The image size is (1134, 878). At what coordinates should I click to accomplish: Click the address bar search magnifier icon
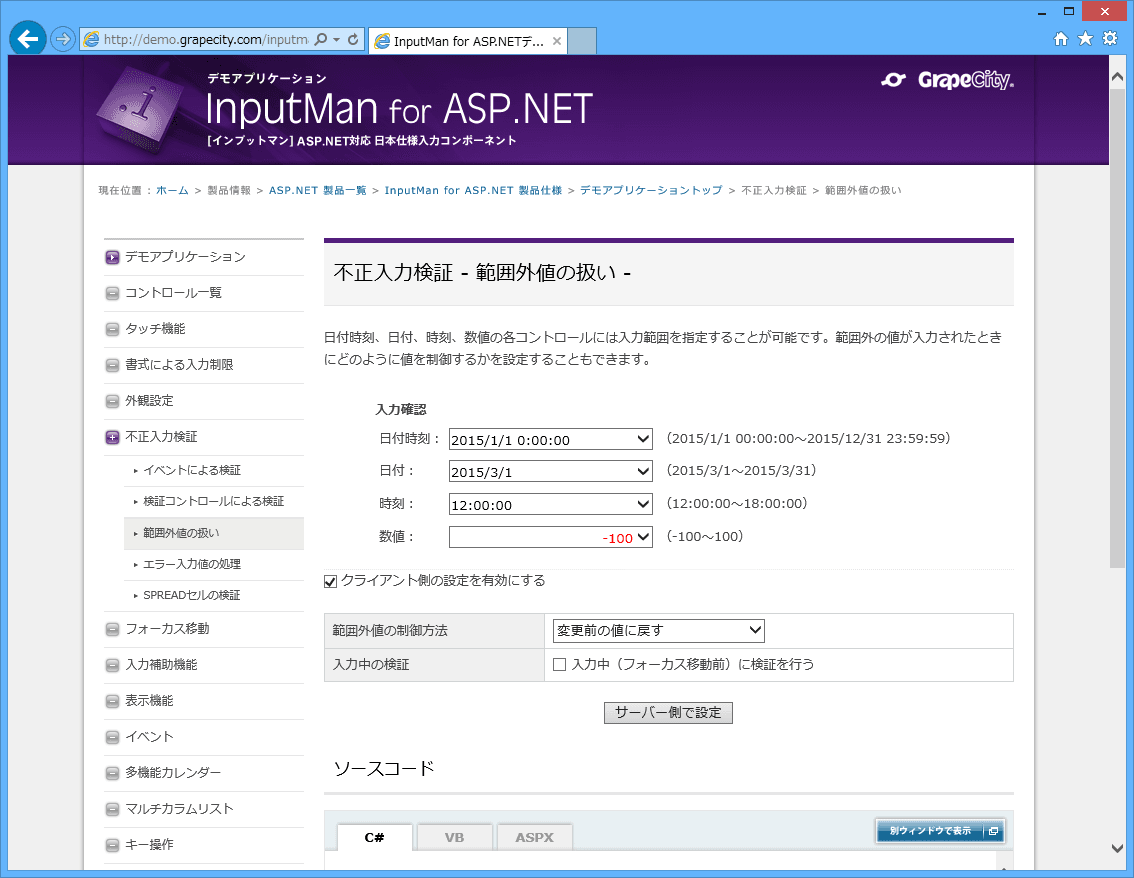point(321,40)
